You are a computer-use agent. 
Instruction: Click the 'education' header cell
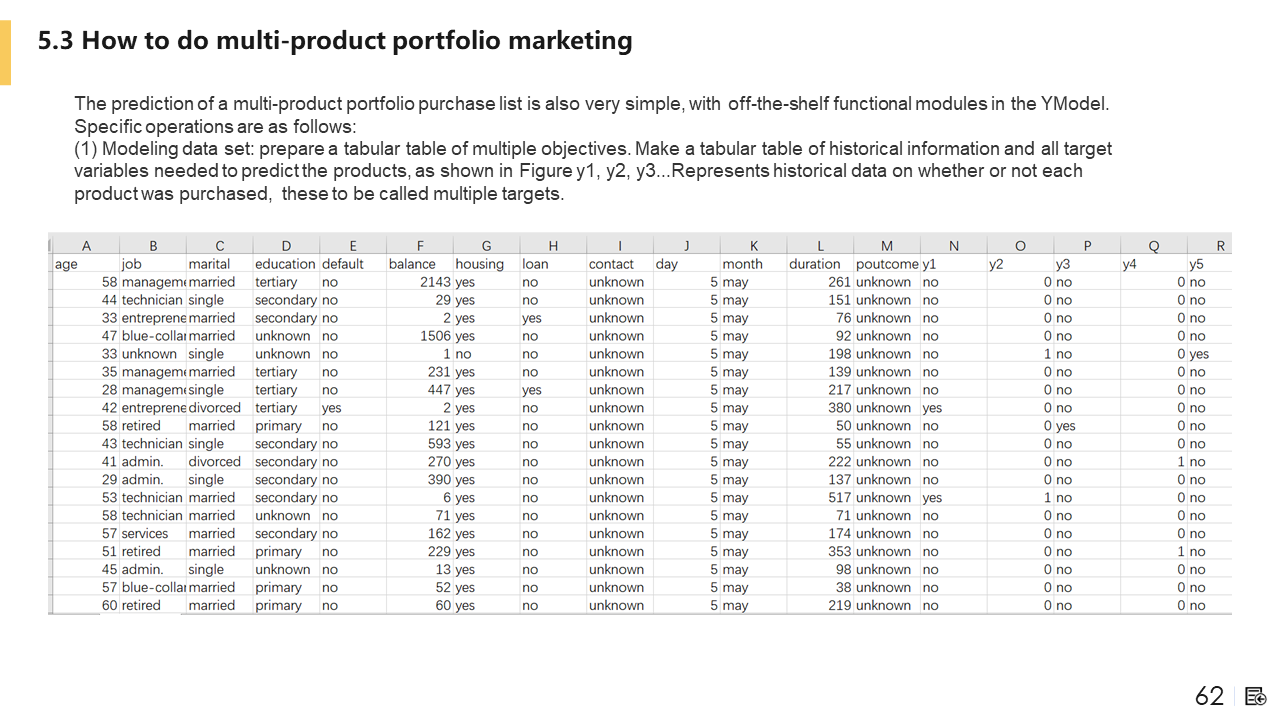pyautogui.click(x=285, y=264)
